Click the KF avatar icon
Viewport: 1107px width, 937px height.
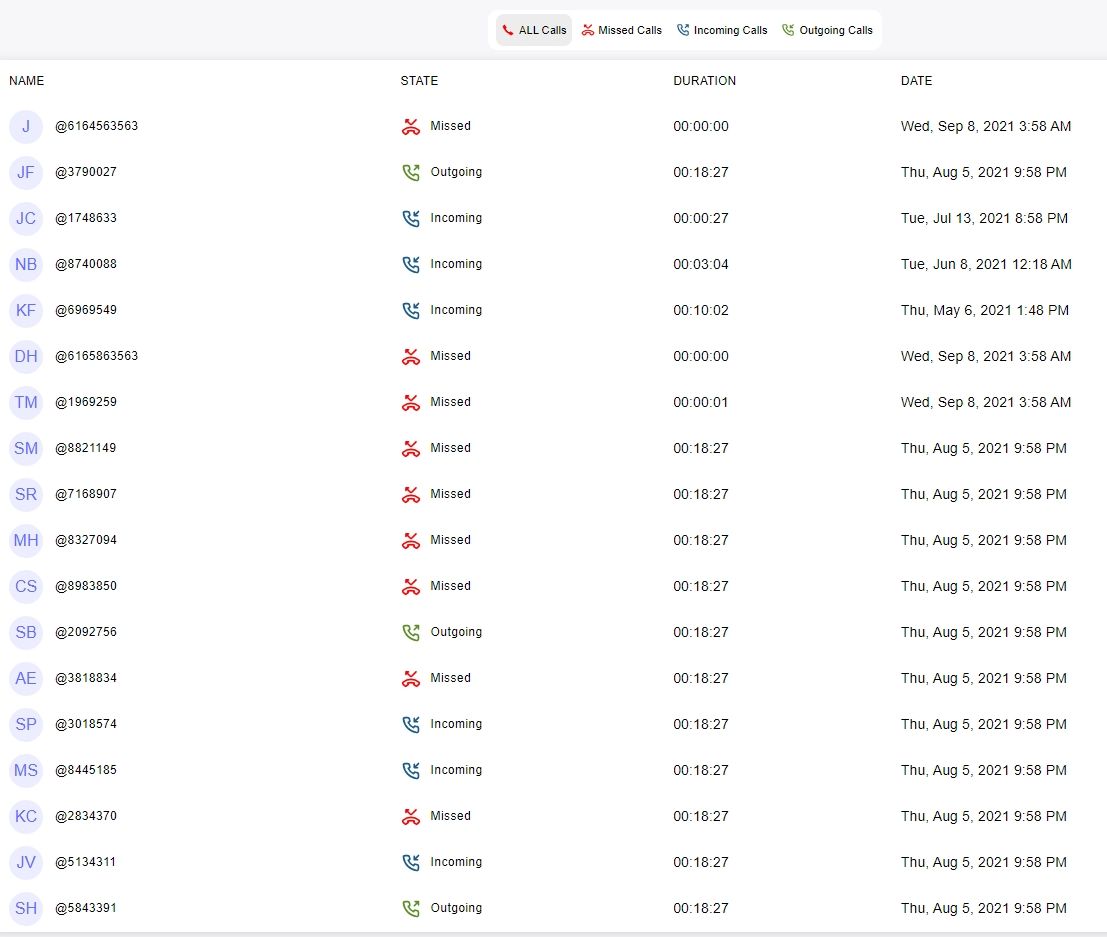click(x=26, y=310)
